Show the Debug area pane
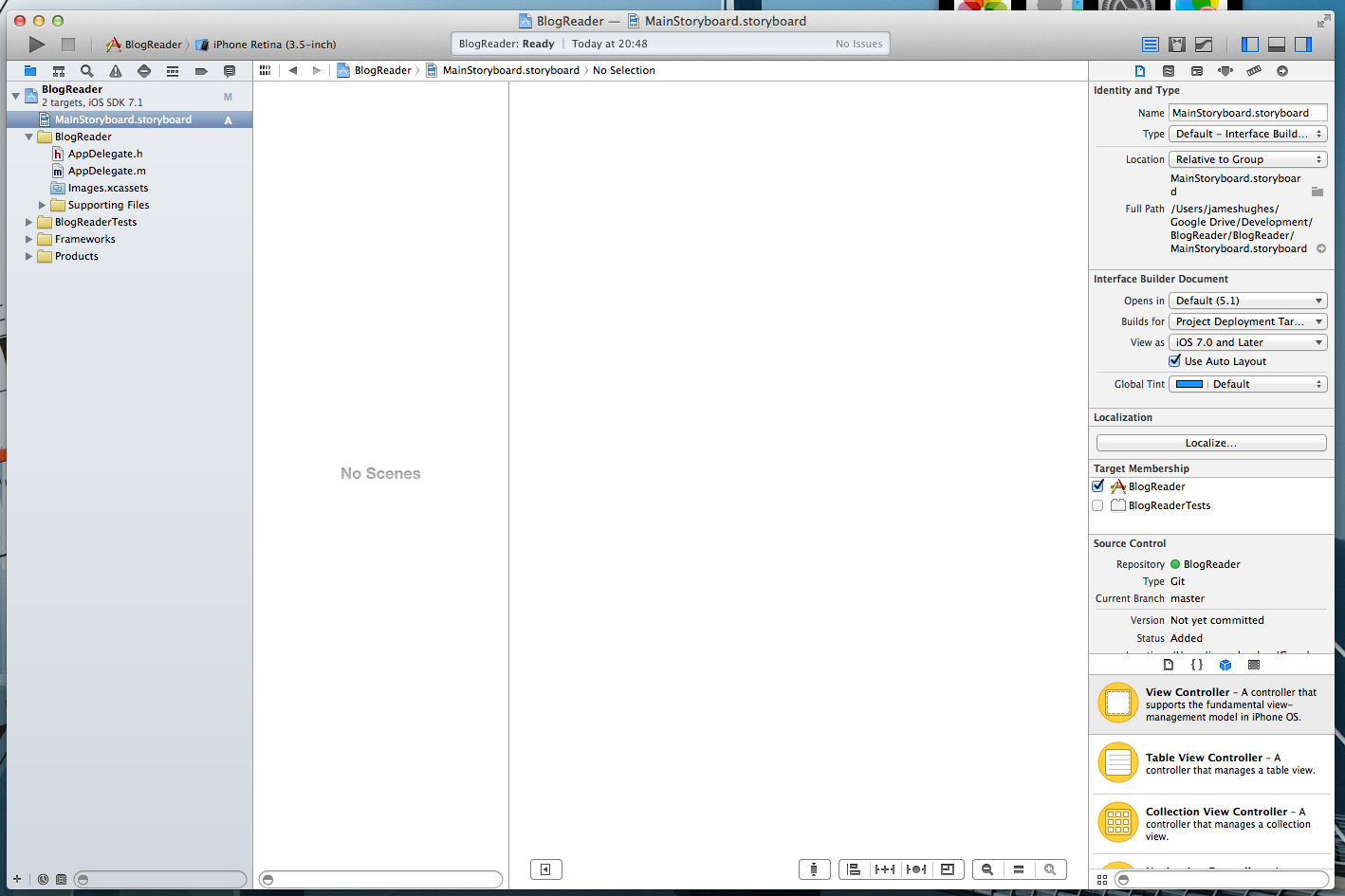Image resolution: width=1345 pixels, height=896 pixels. coord(1276,44)
